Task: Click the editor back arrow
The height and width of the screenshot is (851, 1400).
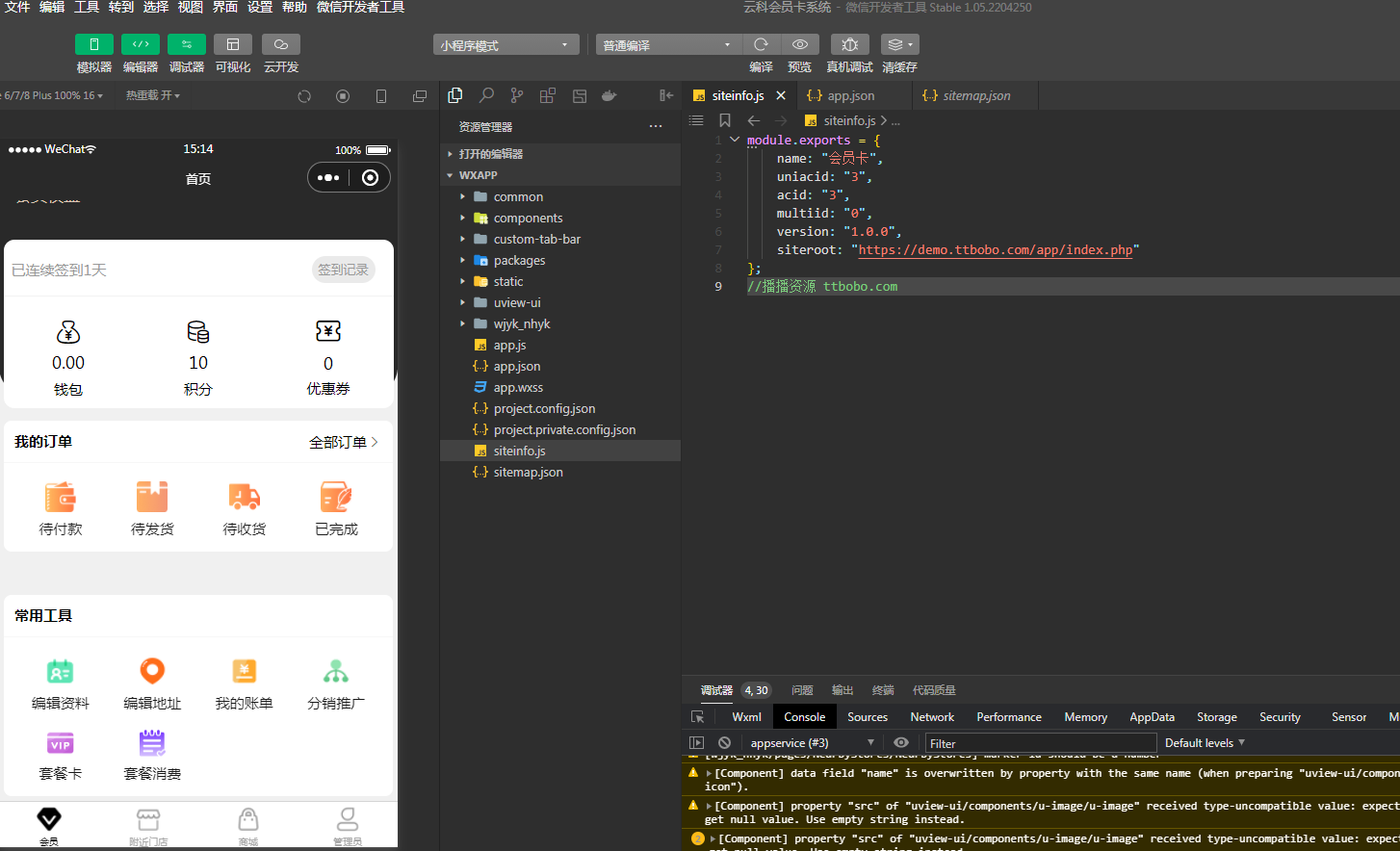Action: [x=754, y=120]
